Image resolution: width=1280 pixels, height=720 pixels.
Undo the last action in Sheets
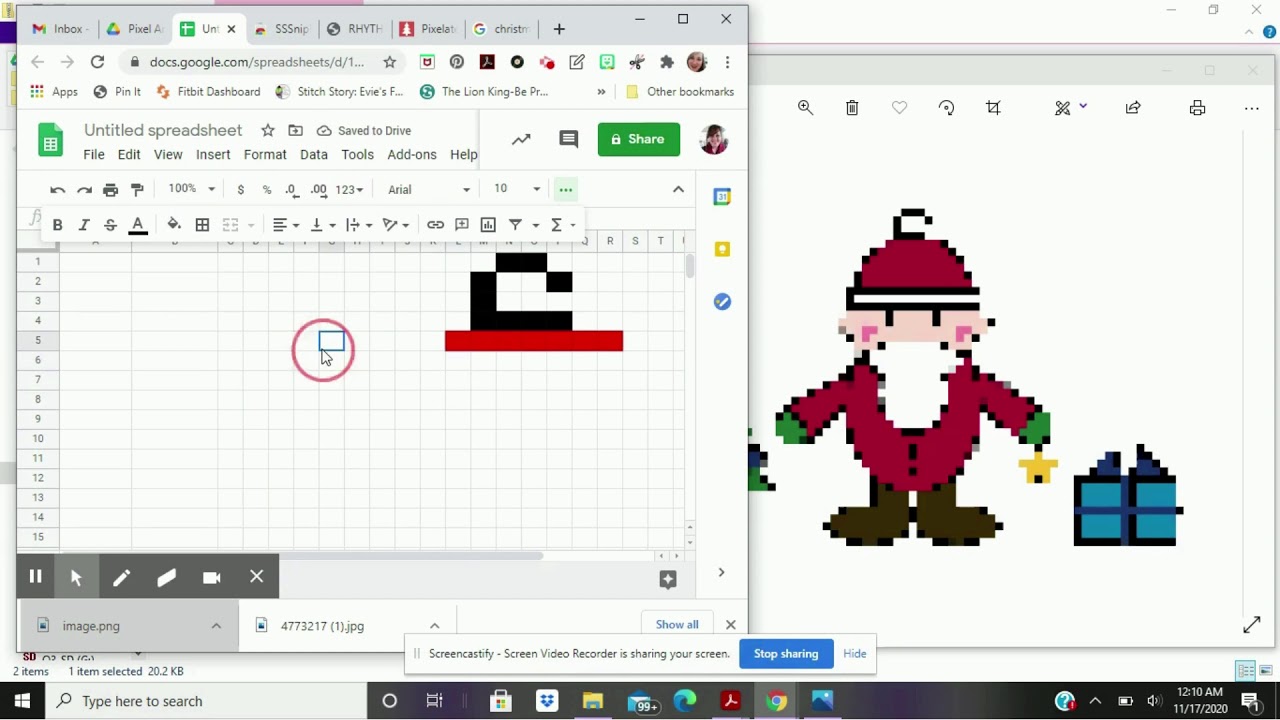(58, 189)
